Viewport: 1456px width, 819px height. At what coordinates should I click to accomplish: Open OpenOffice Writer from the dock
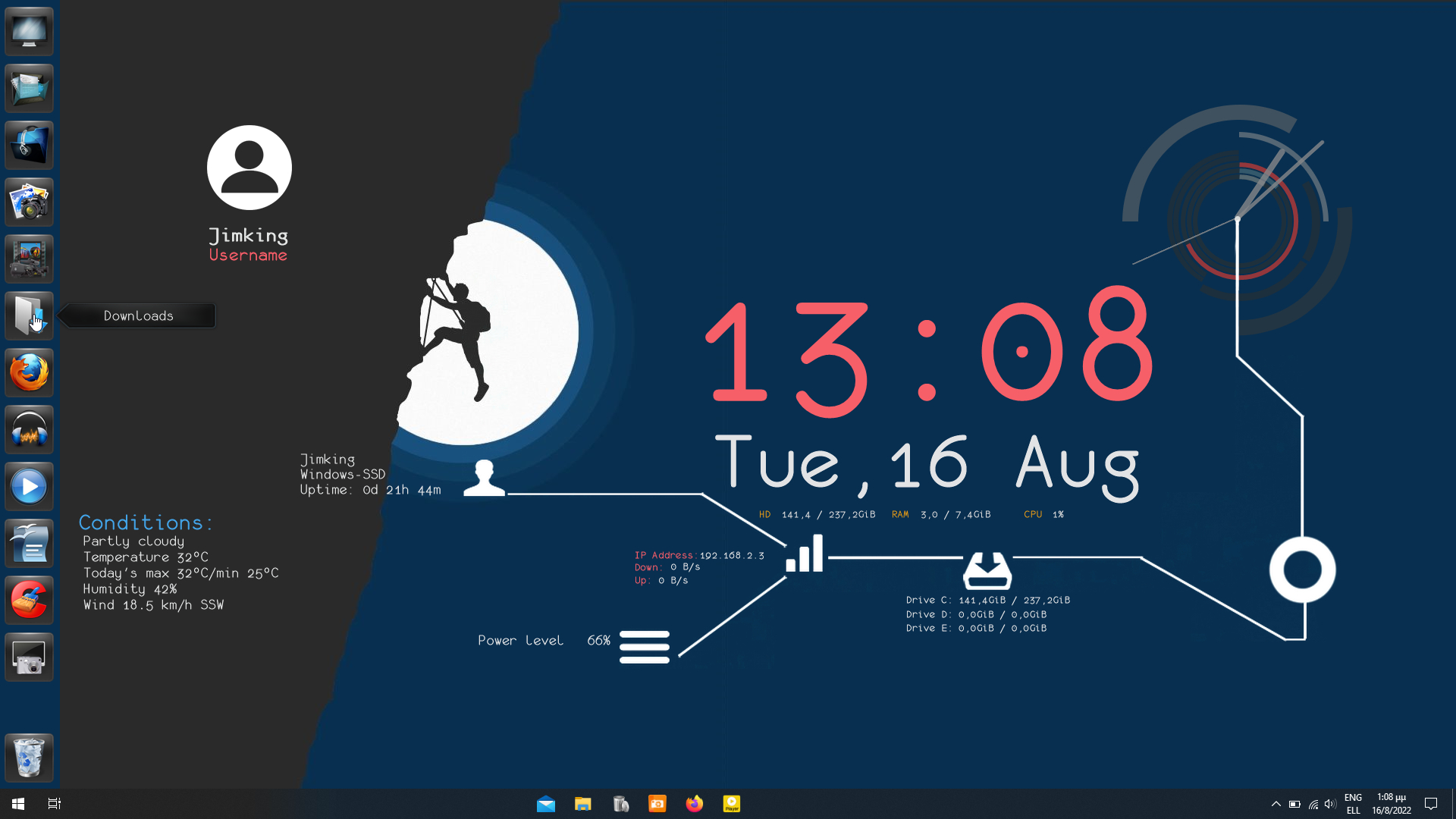coord(29,543)
